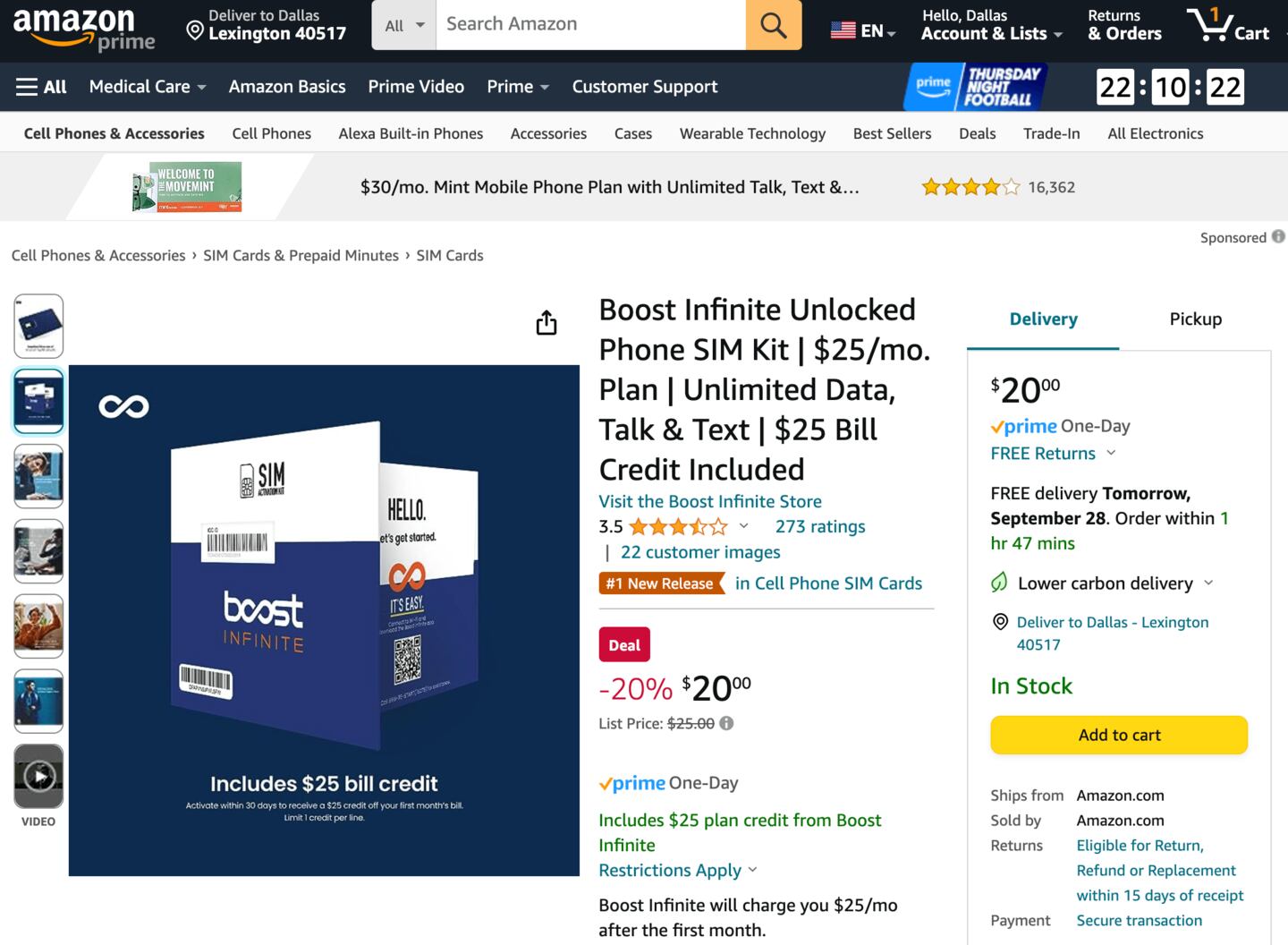Click the Sponsored info icon
This screenshot has height=945, width=1288.
tap(1278, 236)
